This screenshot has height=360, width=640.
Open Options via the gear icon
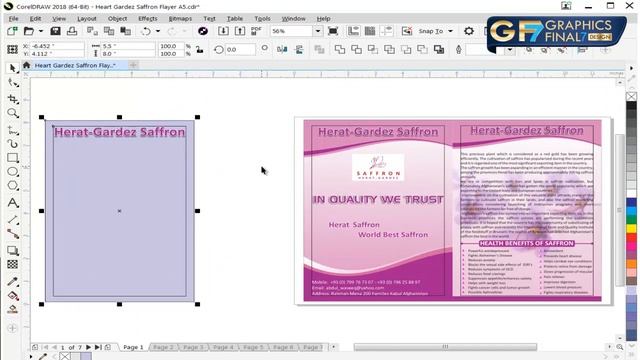click(469, 31)
